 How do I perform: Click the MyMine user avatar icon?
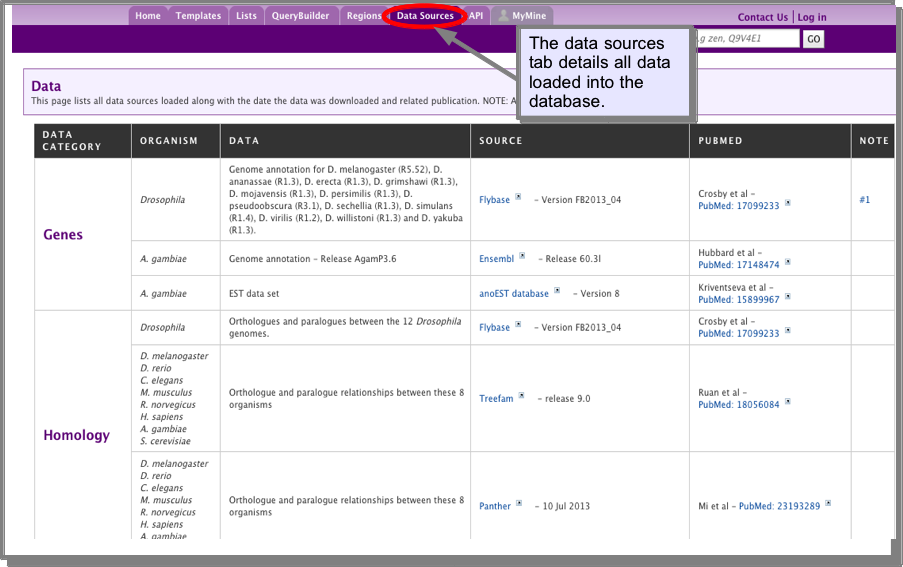coord(503,16)
